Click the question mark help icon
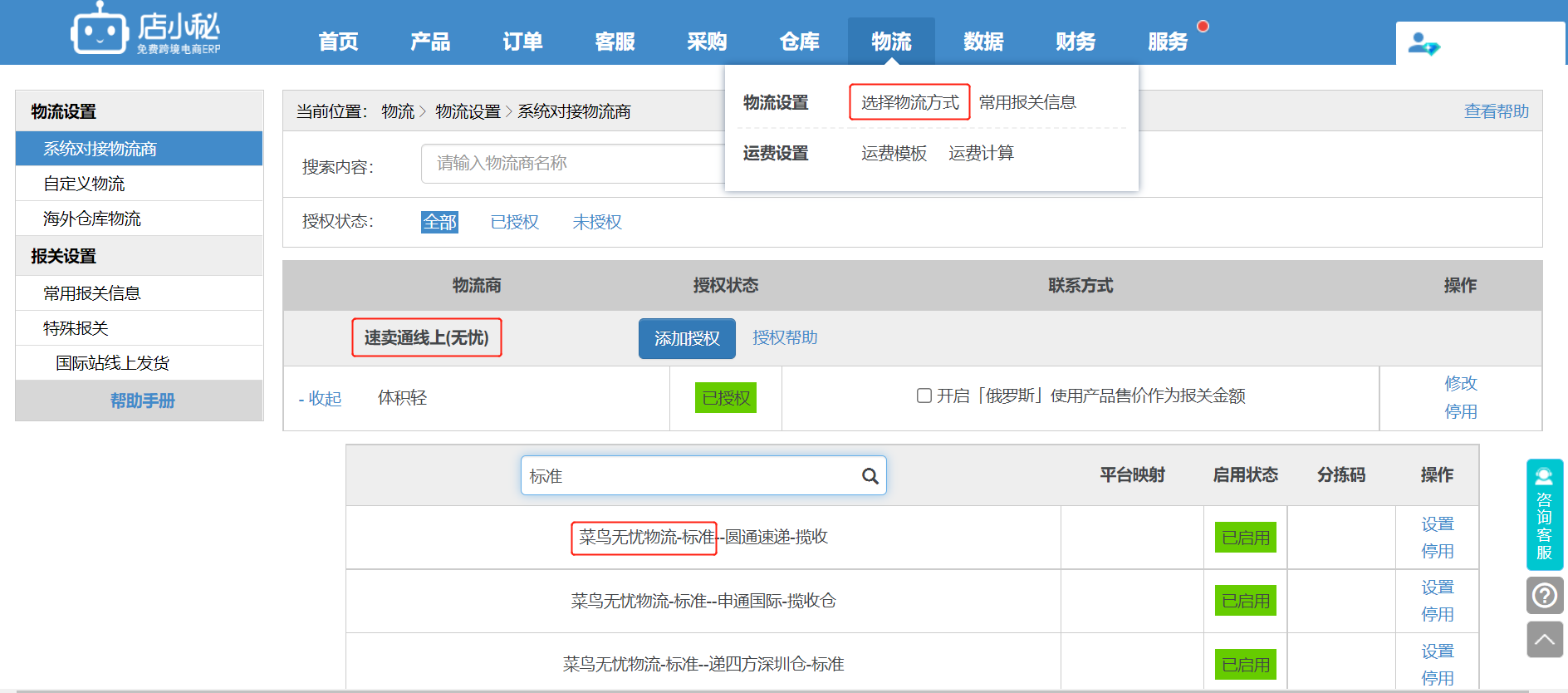 click(1544, 596)
